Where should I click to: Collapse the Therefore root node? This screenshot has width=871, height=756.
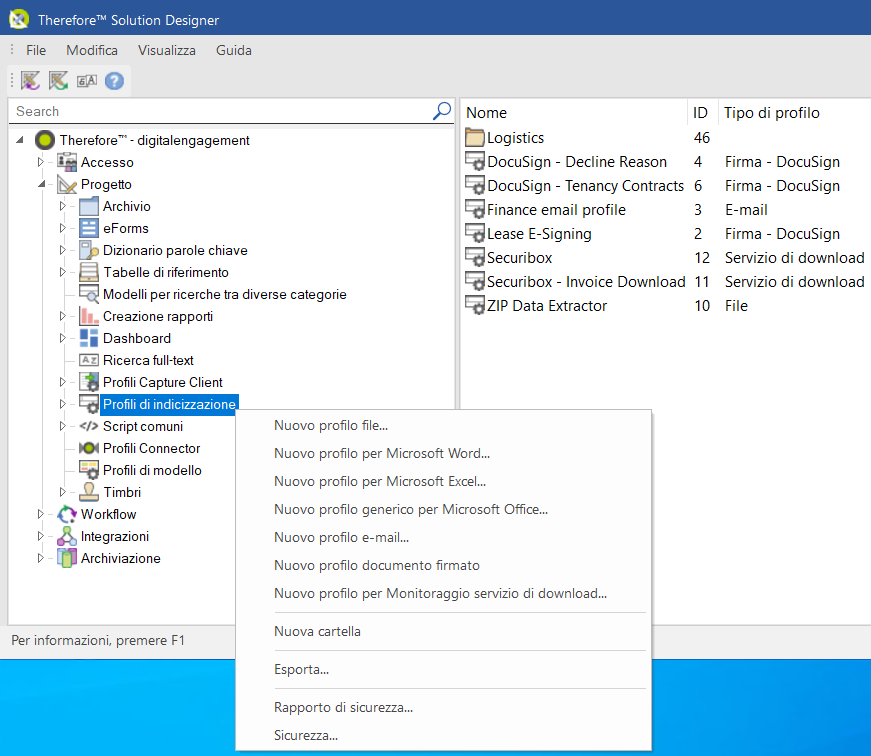point(20,140)
